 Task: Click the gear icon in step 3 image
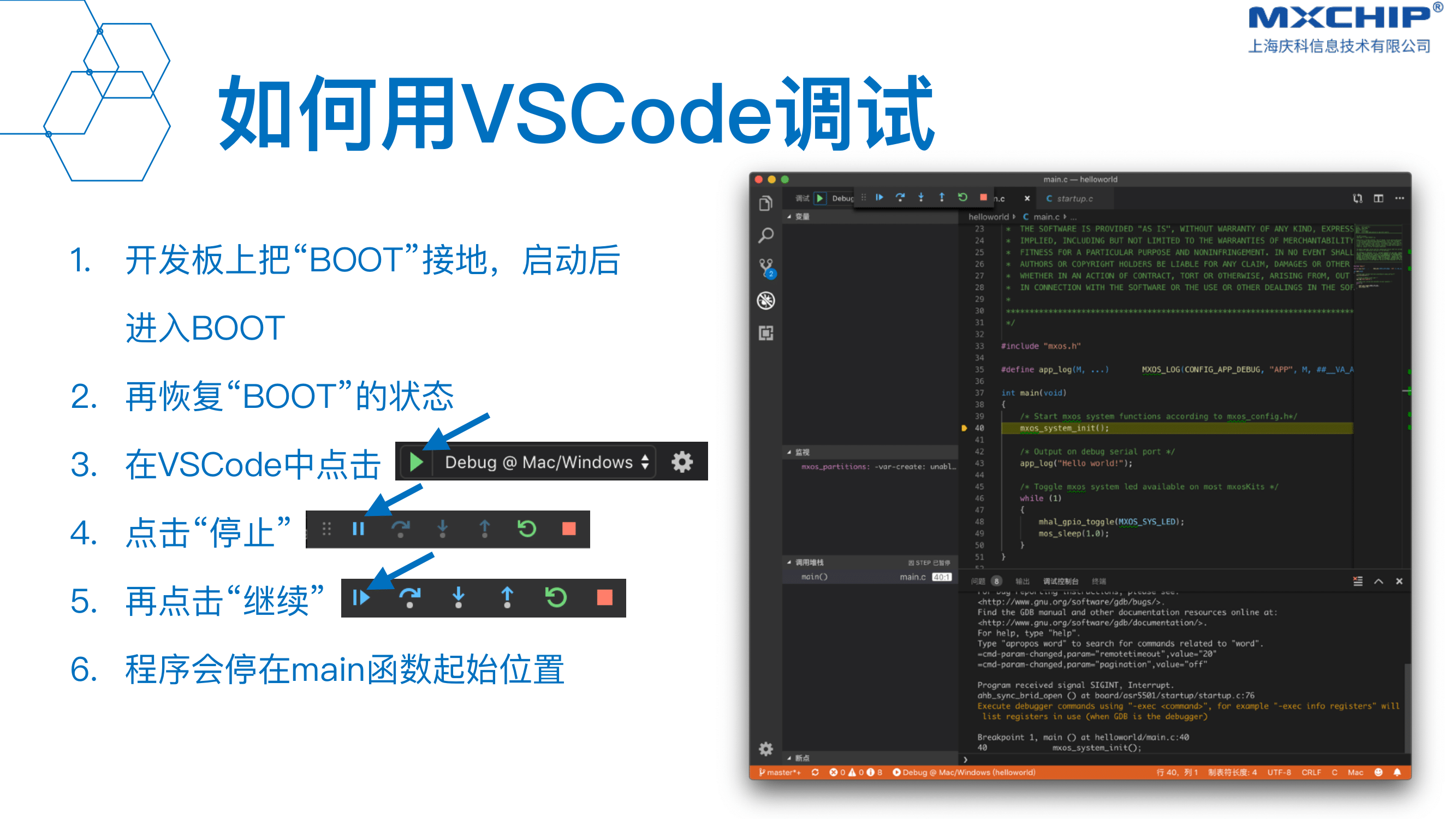[682, 462]
